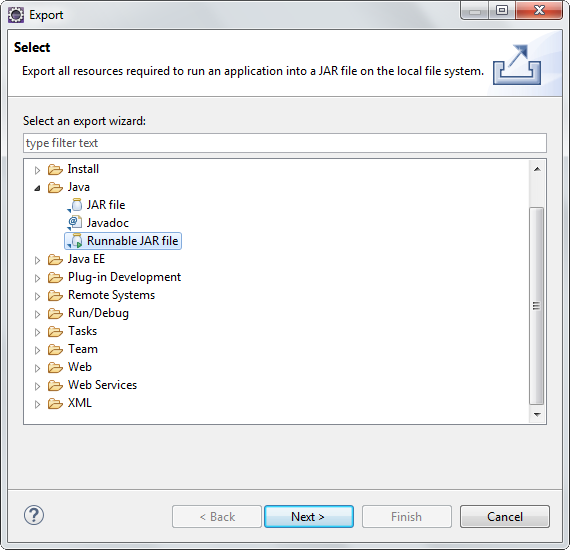Click the Eclipse icon in title bar

tap(16, 15)
